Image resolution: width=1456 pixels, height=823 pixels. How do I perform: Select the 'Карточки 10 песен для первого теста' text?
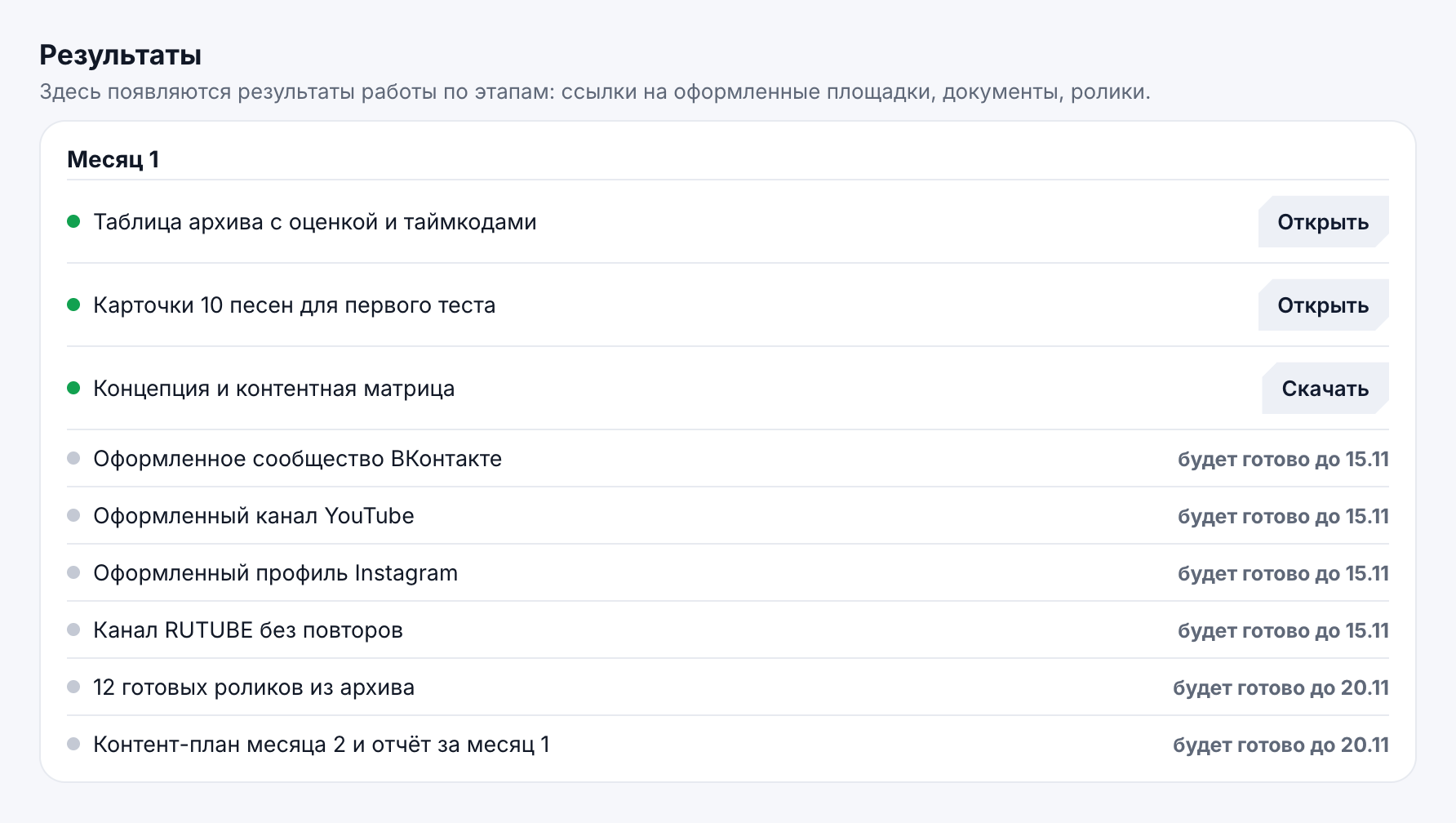295,305
